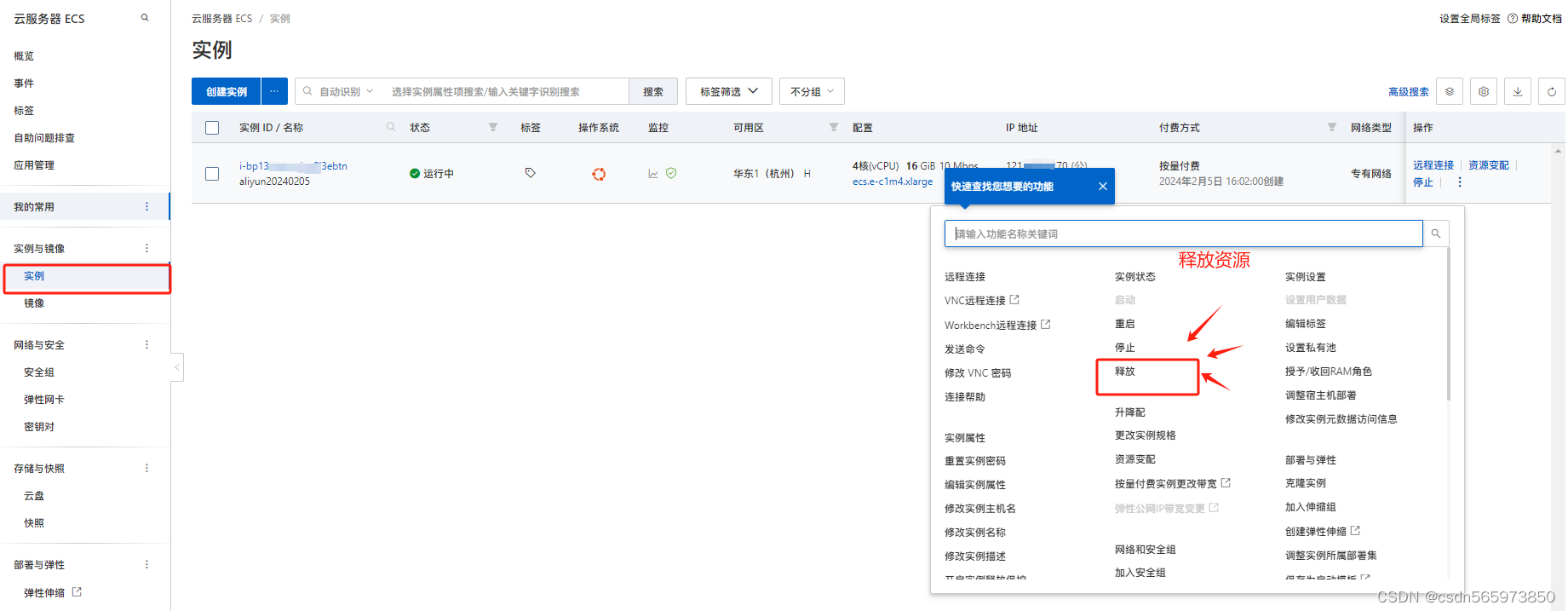
Task: Open the monitoring chart icon in the row
Action: pos(653,174)
